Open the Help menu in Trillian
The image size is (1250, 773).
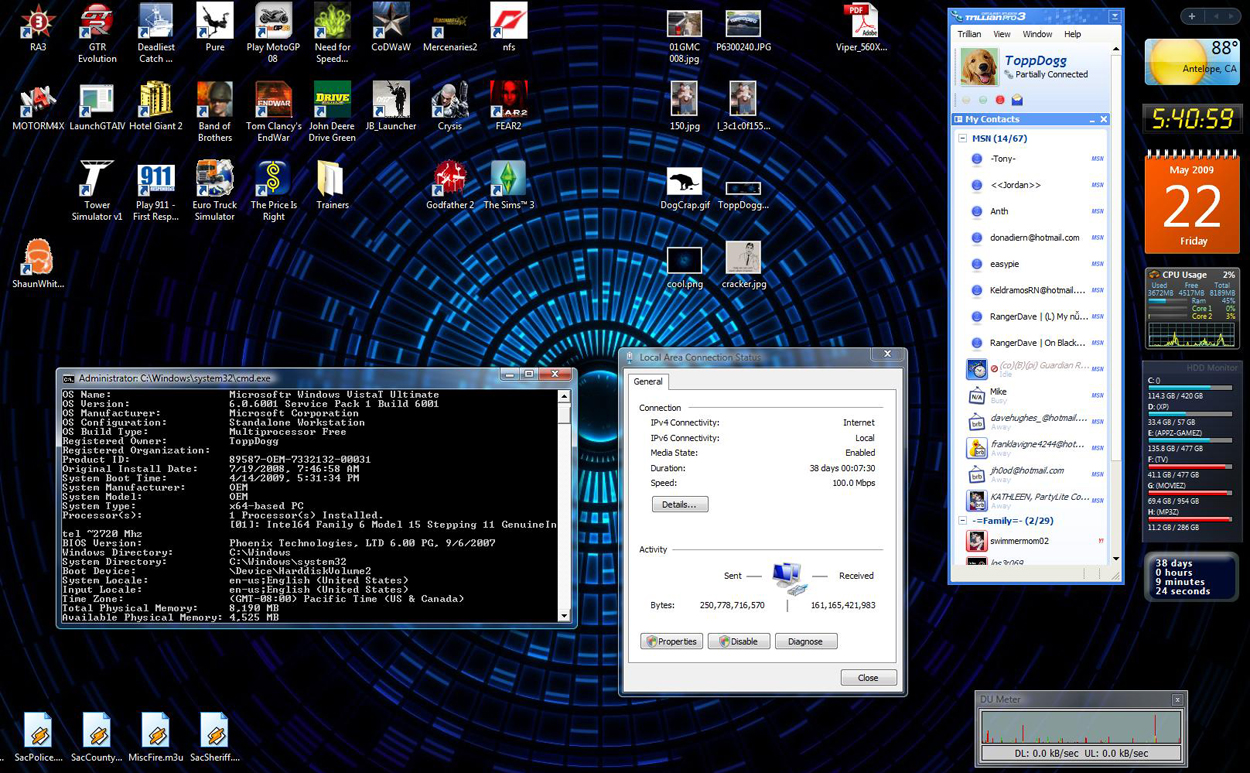pos(1072,34)
